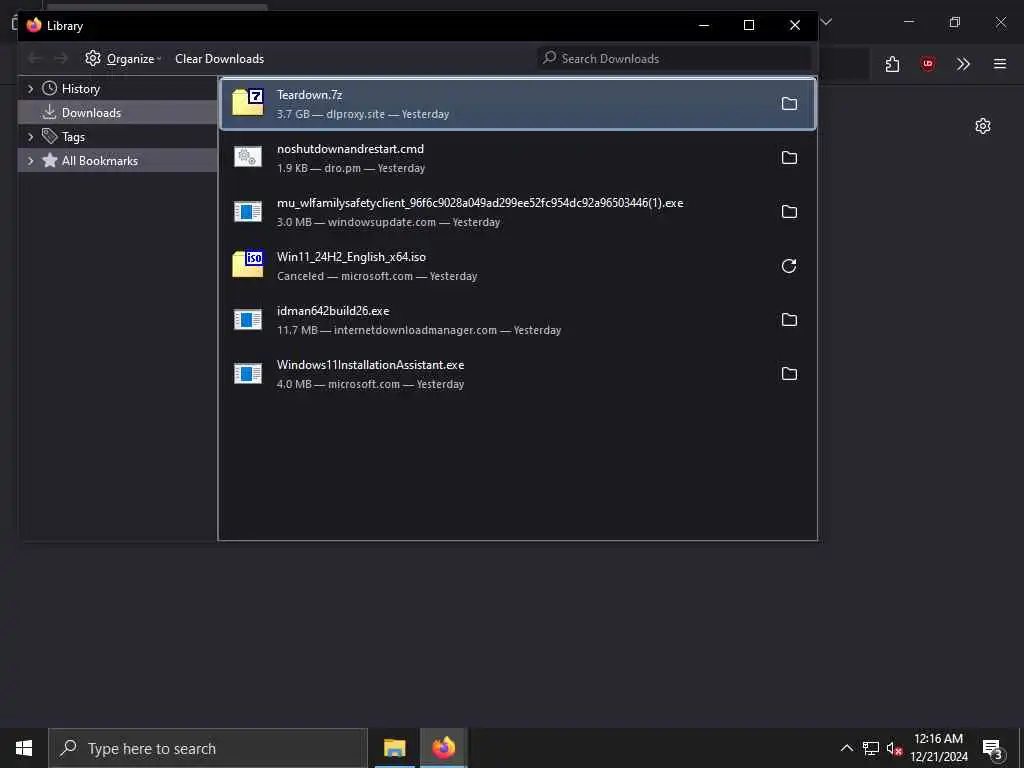The width and height of the screenshot is (1024, 768).
Task: Select the Teardown.7z filename text
Action: (x=310, y=95)
